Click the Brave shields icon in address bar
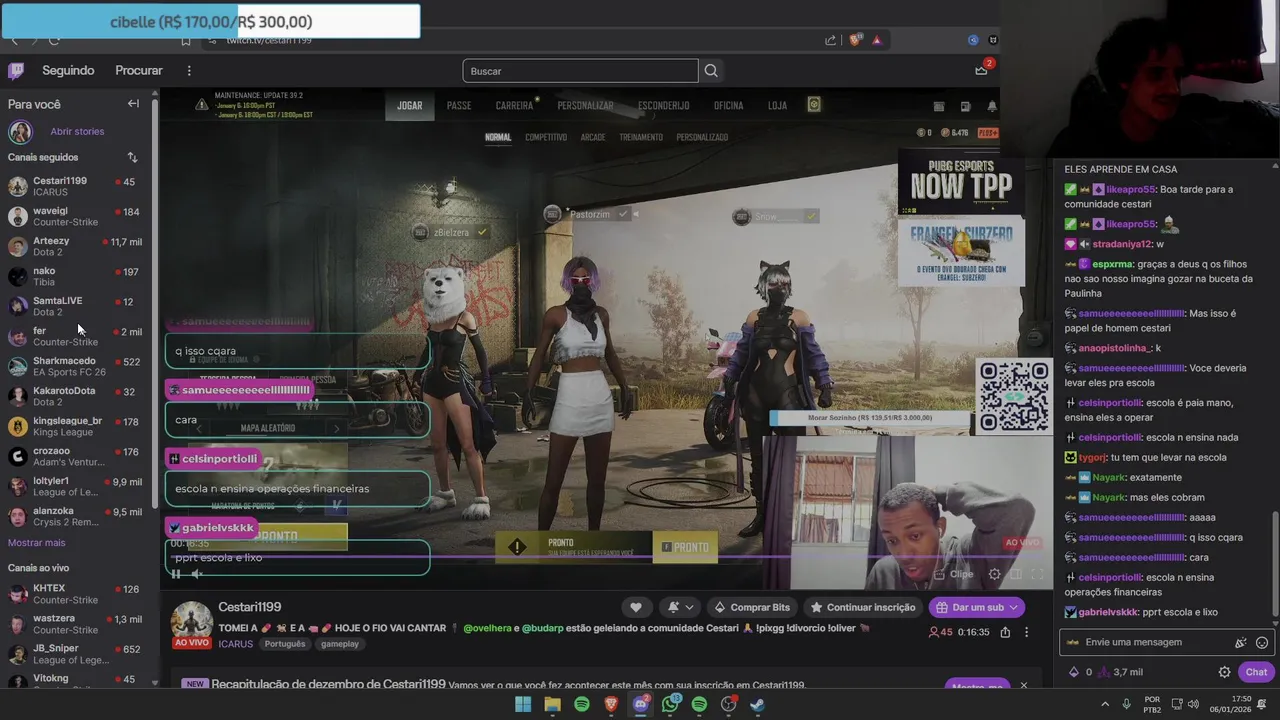This screenshot has width=1280, height=720. [855, 40]
